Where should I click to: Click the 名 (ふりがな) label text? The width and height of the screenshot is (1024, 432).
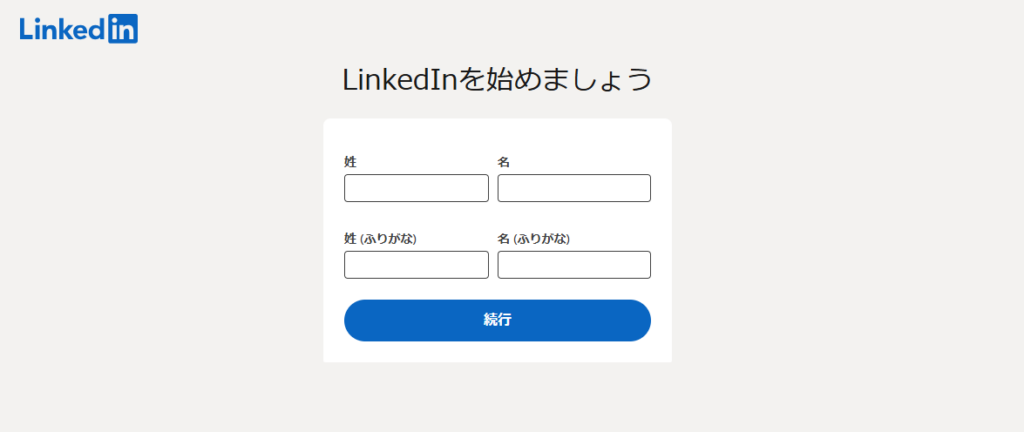pos(534,238)
